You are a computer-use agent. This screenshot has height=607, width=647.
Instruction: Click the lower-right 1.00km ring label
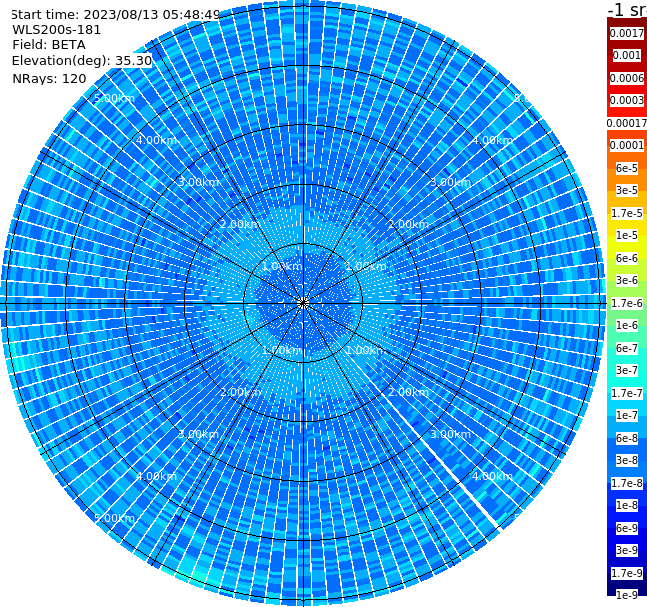[366, 350]
